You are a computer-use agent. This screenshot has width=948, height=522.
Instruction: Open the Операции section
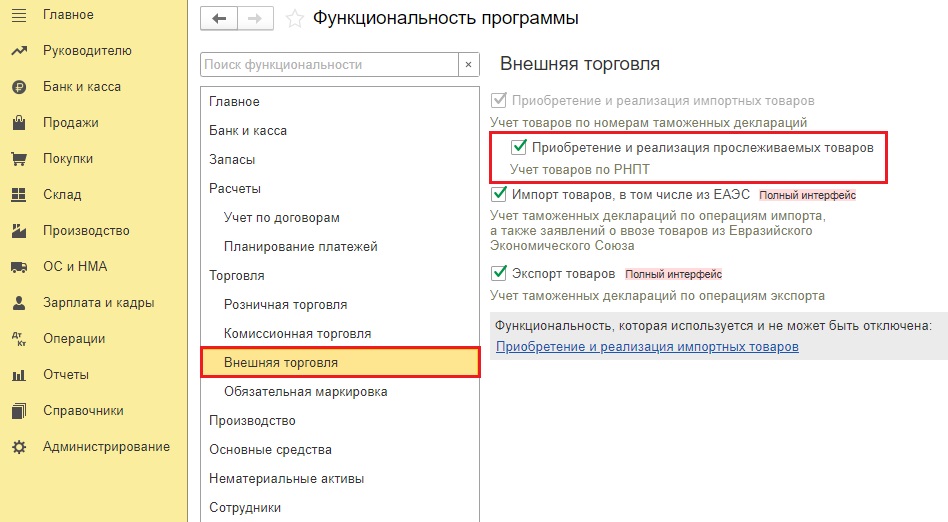click(74, 339)
